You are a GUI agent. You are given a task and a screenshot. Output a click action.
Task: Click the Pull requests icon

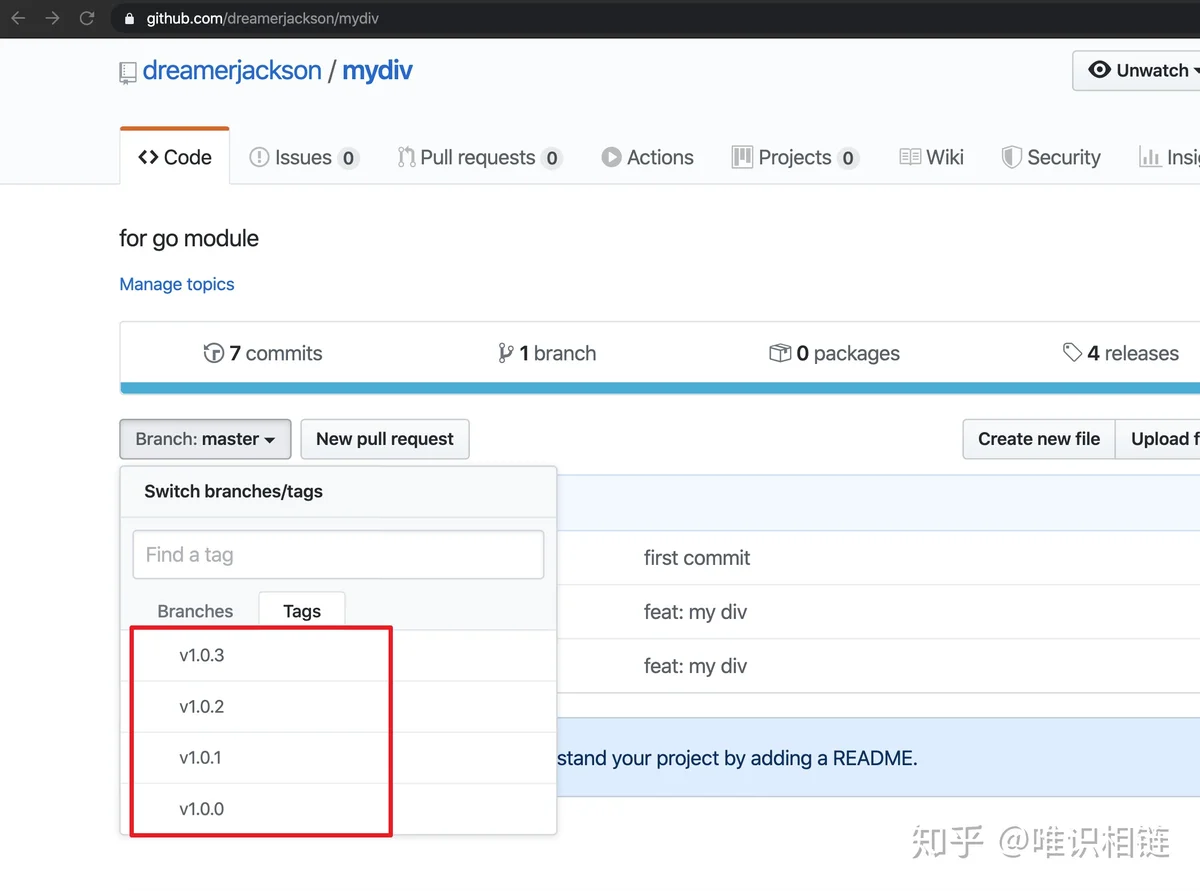(406, 157)
